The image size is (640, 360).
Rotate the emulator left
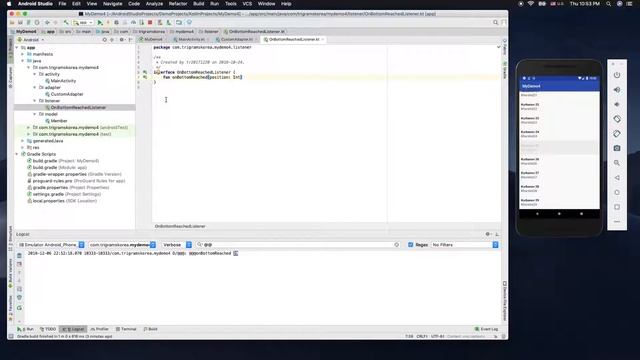pos(617,119)
